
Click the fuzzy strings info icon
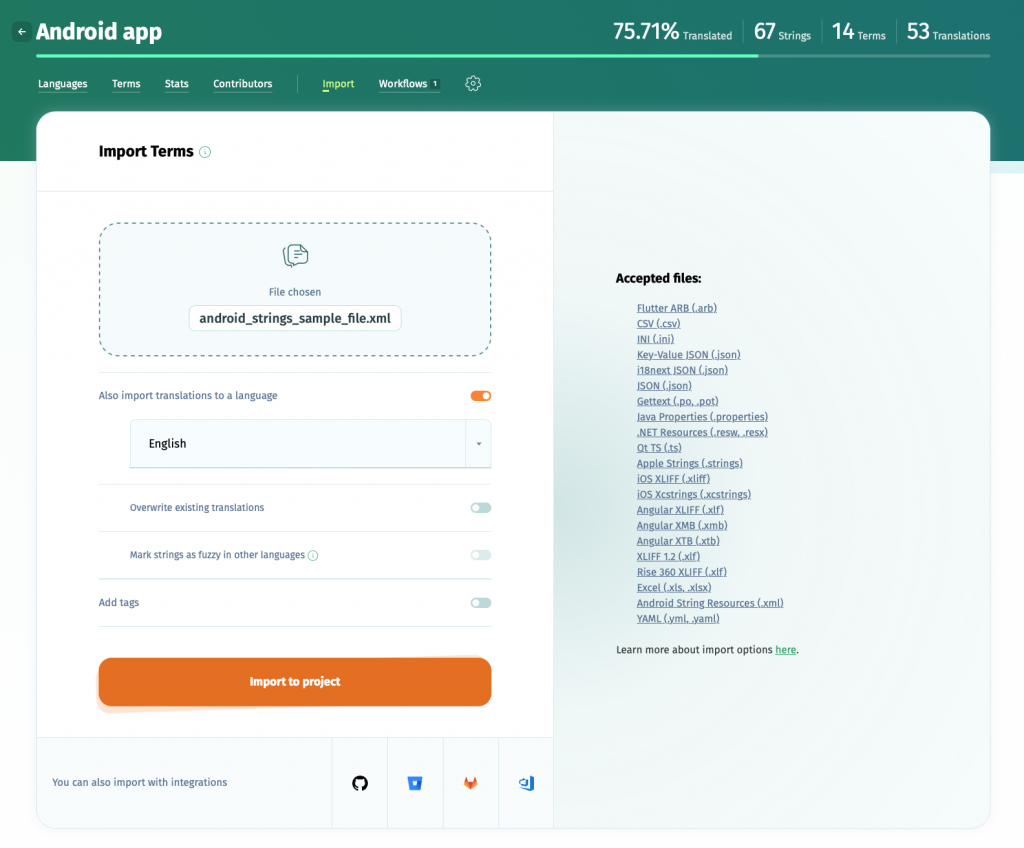[x=313, y=556]
